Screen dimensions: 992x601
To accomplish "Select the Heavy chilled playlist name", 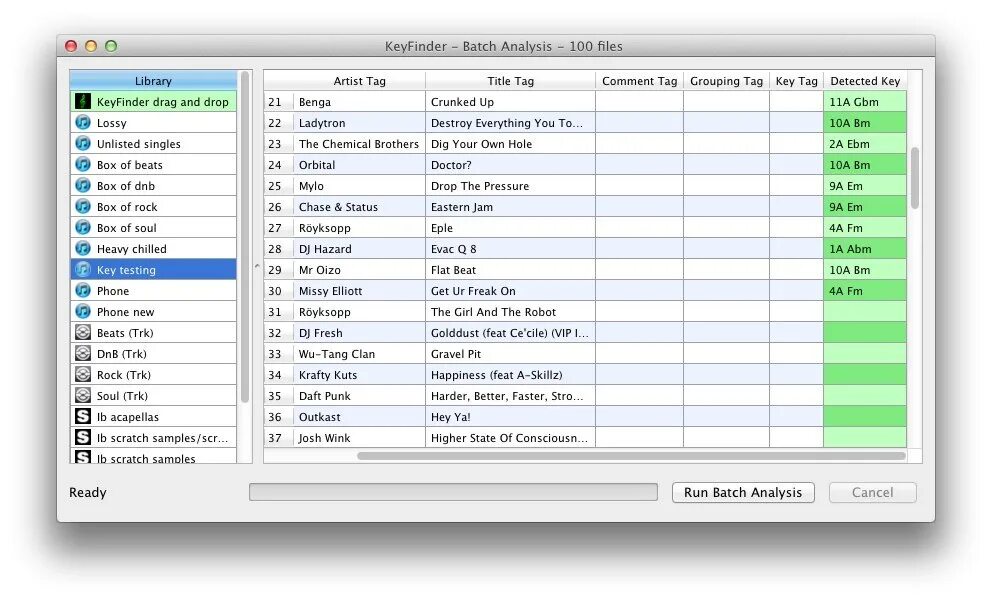I will 132,249.
